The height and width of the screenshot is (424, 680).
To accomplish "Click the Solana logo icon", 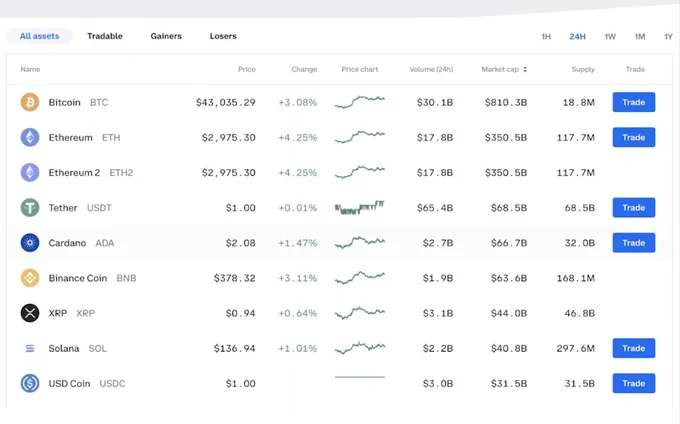I will 30,348.
